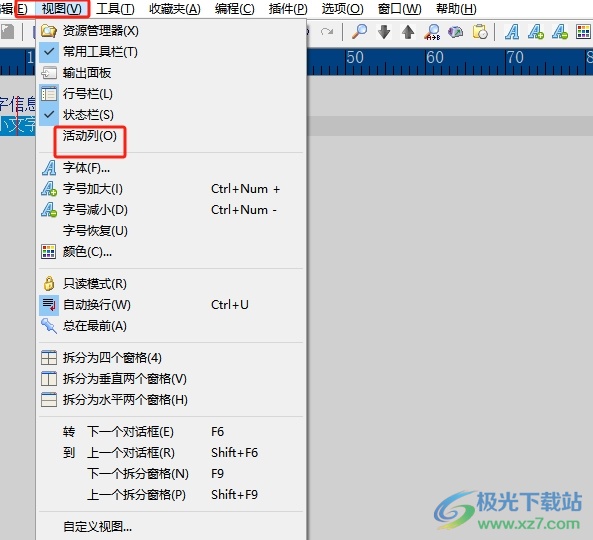This screenshot has width=593, height=540.
Task: Go to 下一个对话框(E)
Action: (x=171, y=432)
